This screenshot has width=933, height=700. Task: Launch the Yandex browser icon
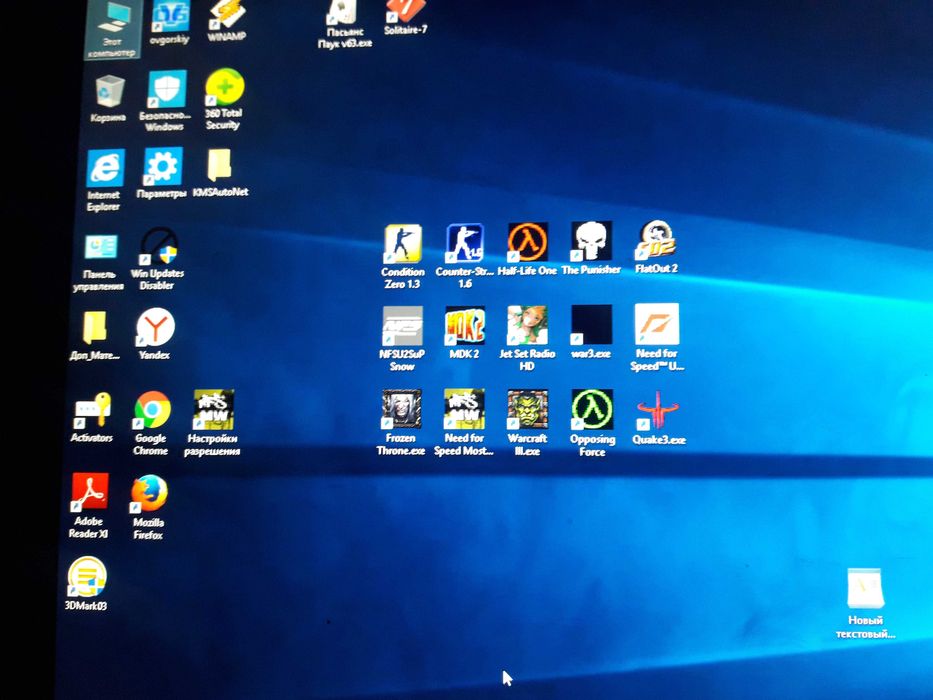click(155, 327)
